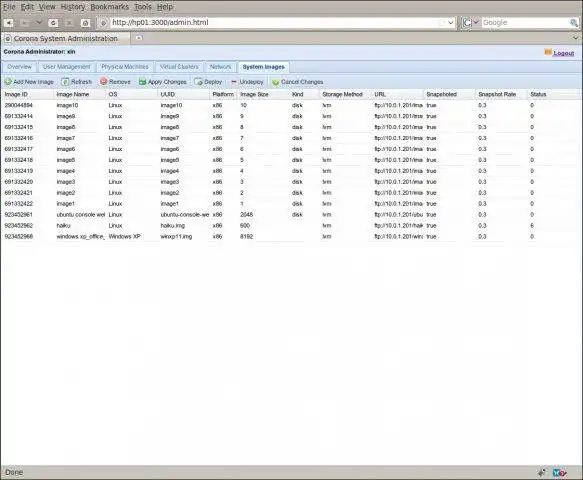583x480 pixels.
Task: Open the History menu
Action: click(73, 7)
